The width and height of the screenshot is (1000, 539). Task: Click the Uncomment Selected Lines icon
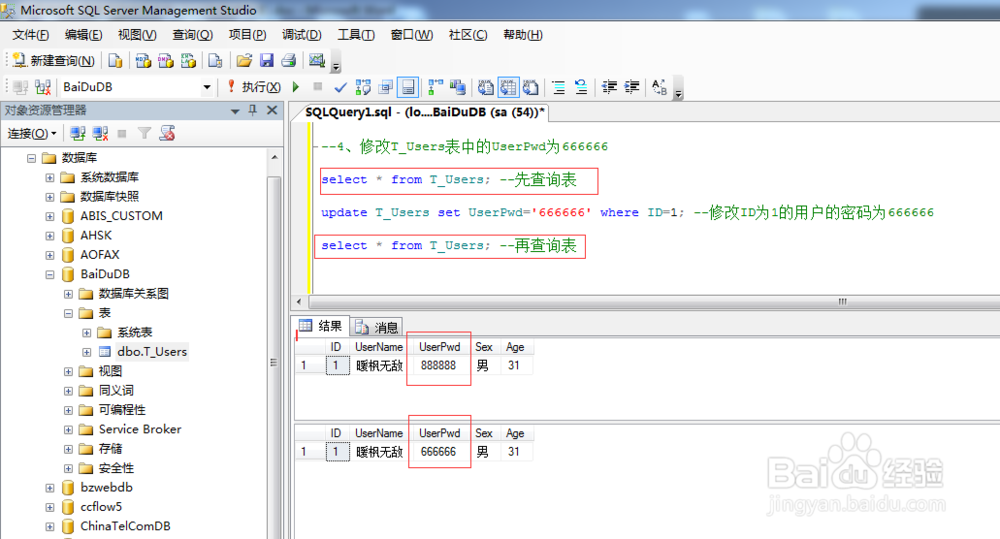click(x=581, y=87)
